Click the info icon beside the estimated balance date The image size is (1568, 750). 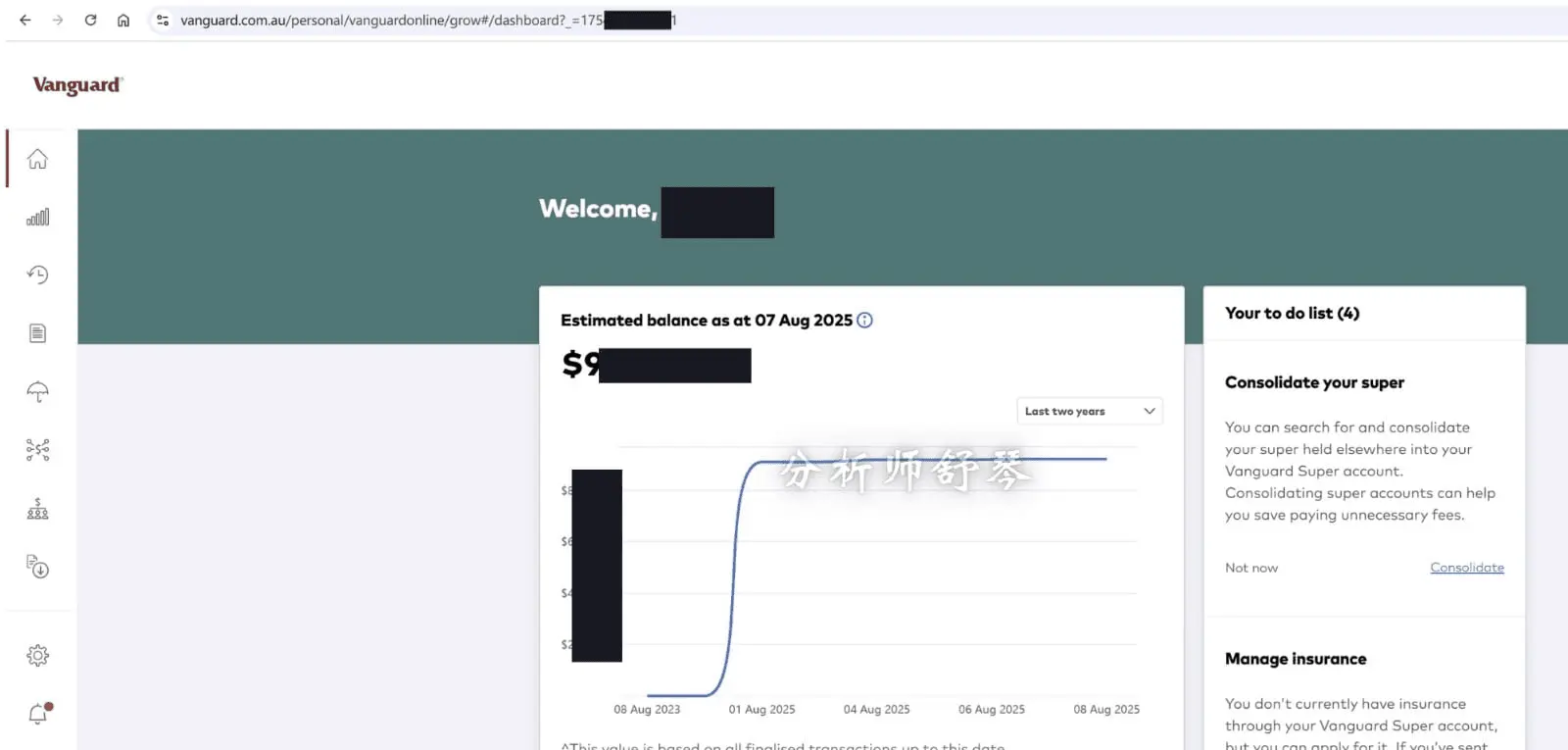coord(864,320)
